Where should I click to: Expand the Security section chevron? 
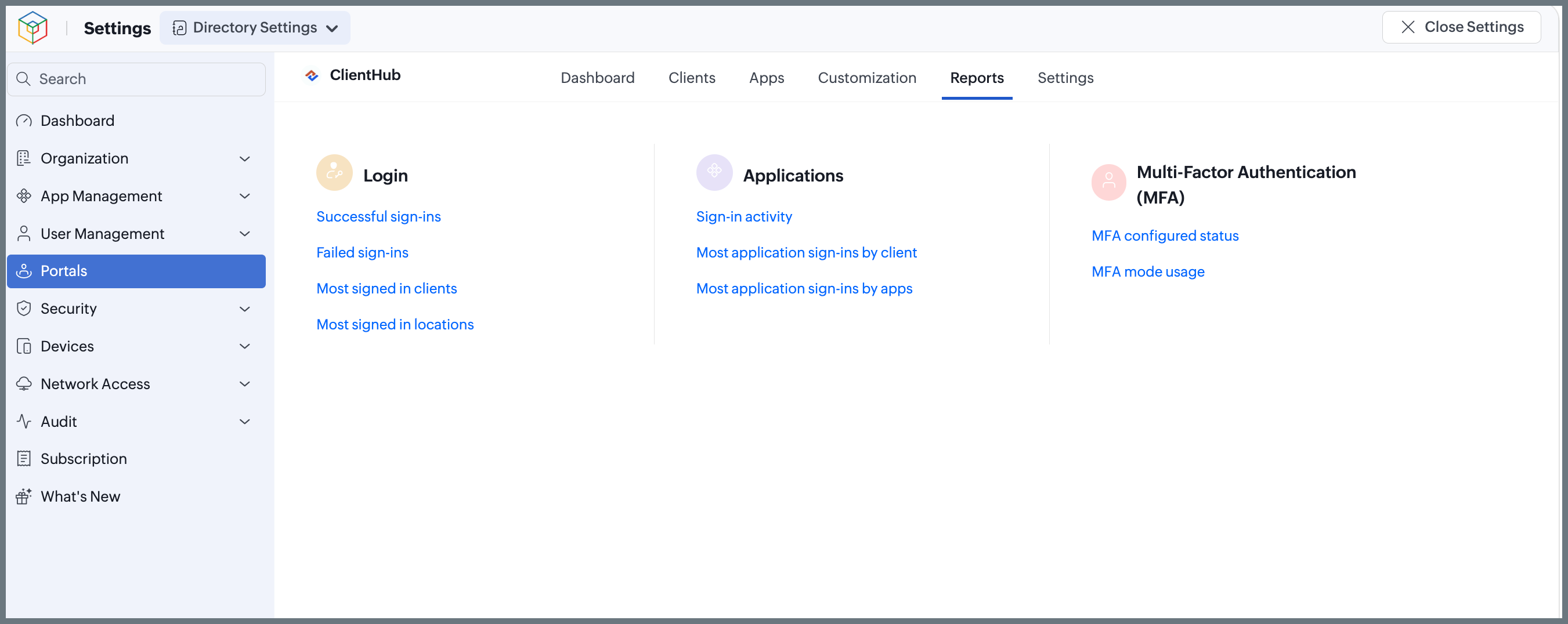[x=245, y=310]
